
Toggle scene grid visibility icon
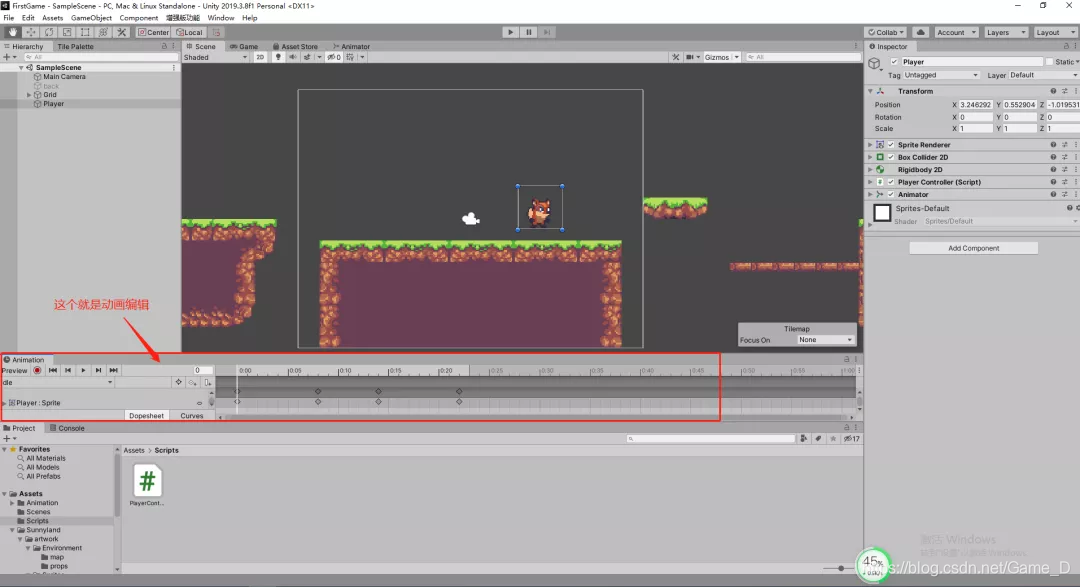coord(350,57)
